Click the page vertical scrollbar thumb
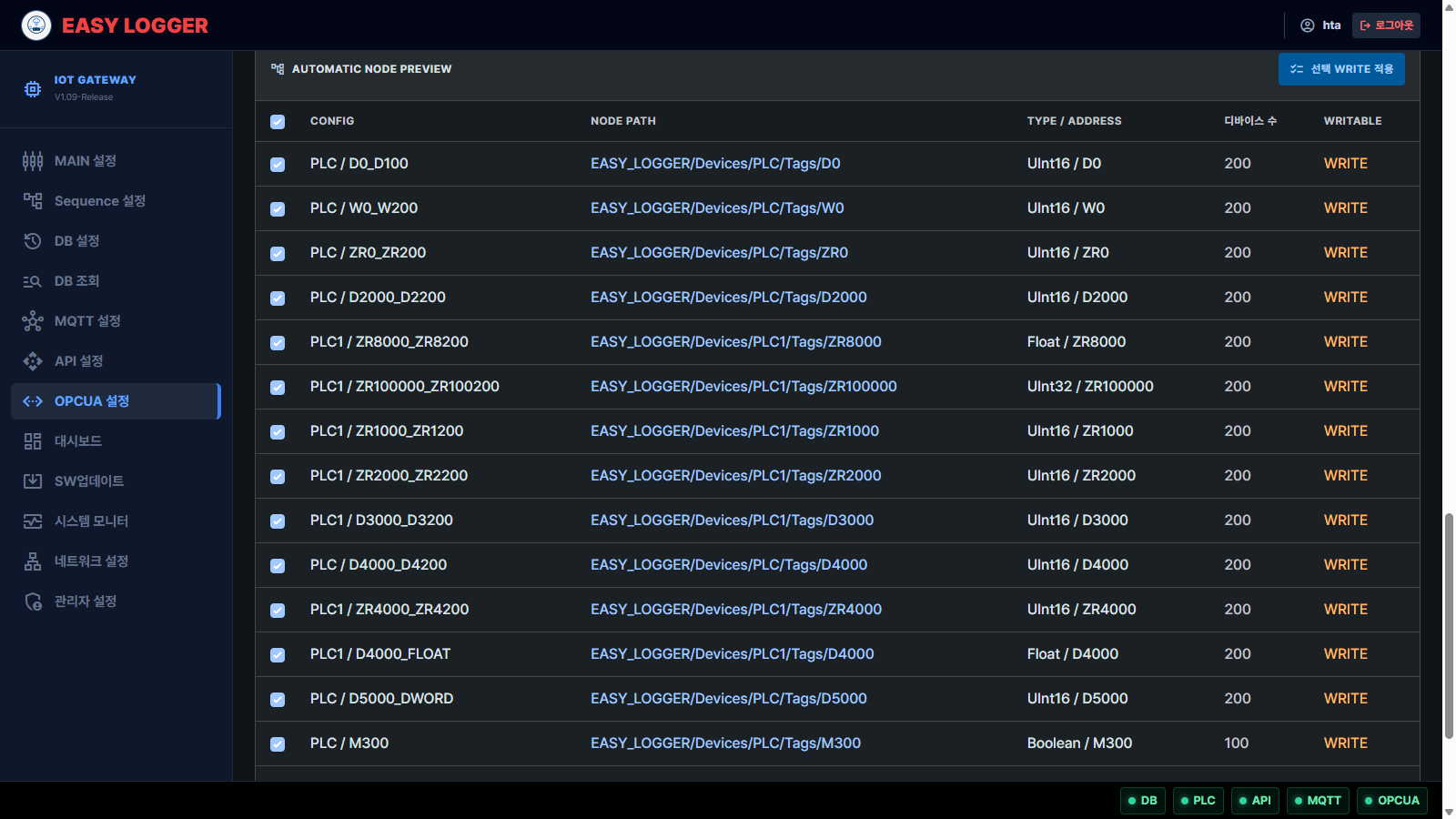Image resolution: width=1456 pixels, height=819 pixels. click(x=1449, y=626)
